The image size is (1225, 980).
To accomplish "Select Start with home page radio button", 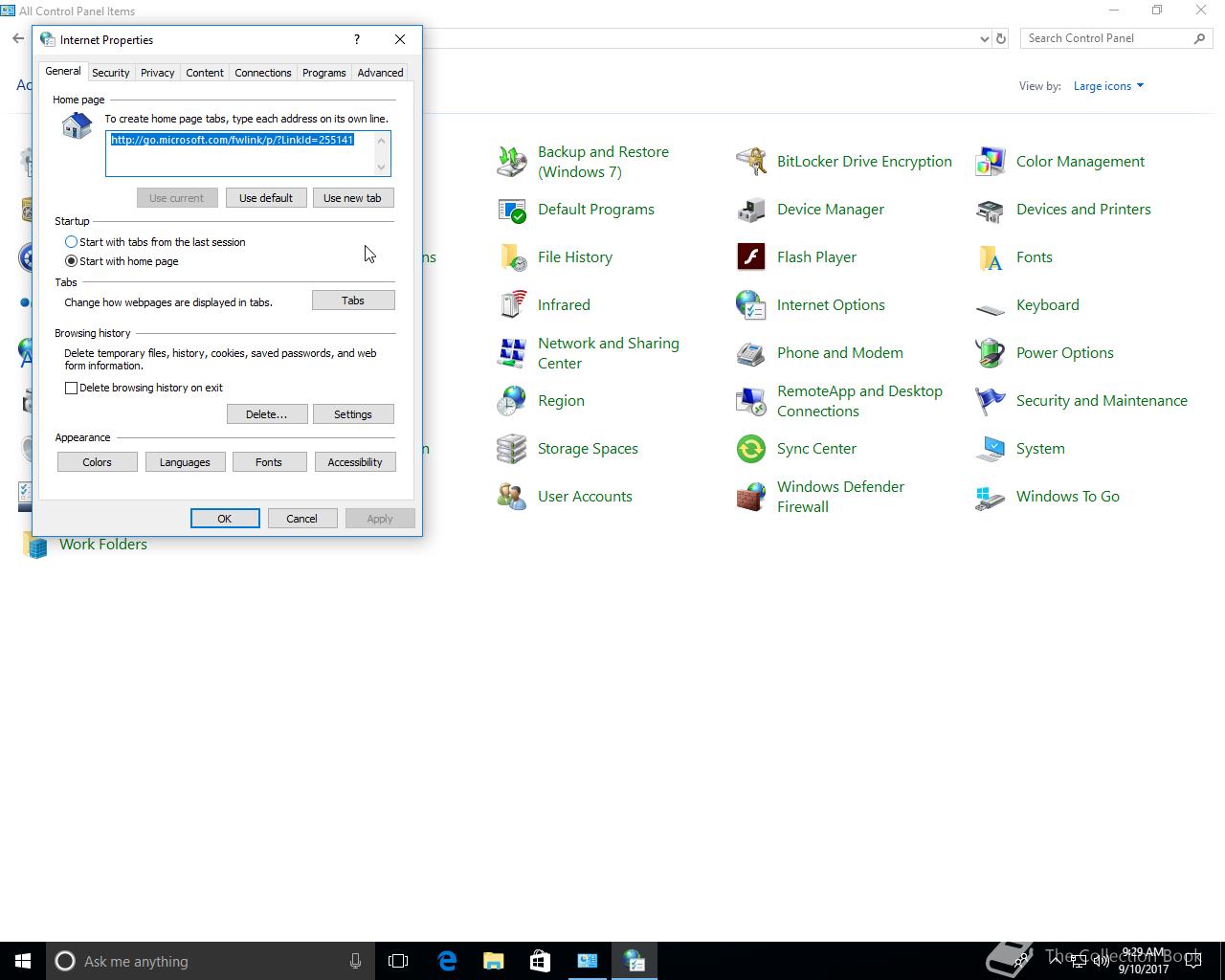I will [x=71, y=261].
